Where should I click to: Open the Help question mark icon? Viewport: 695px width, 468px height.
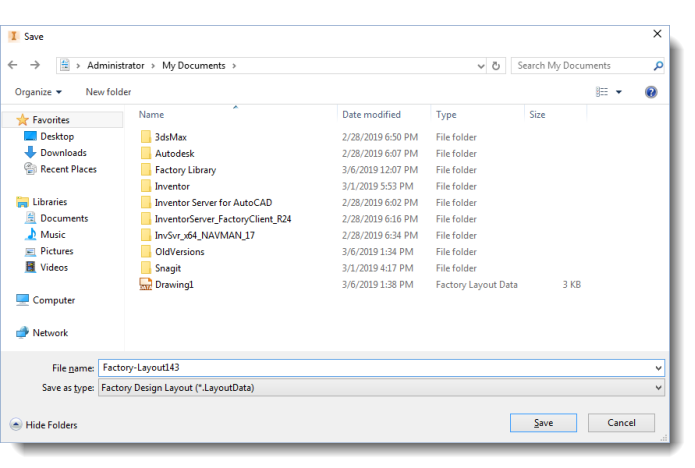pos(651,92)
